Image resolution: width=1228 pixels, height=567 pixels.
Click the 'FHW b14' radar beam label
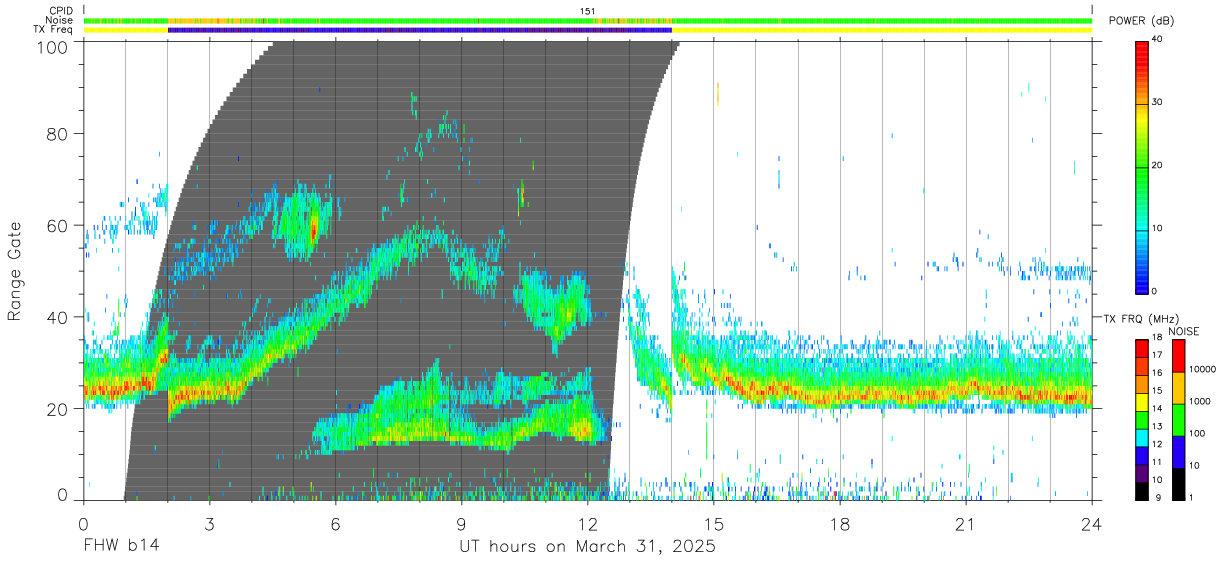pyautogui.click(x=121, y=547)
